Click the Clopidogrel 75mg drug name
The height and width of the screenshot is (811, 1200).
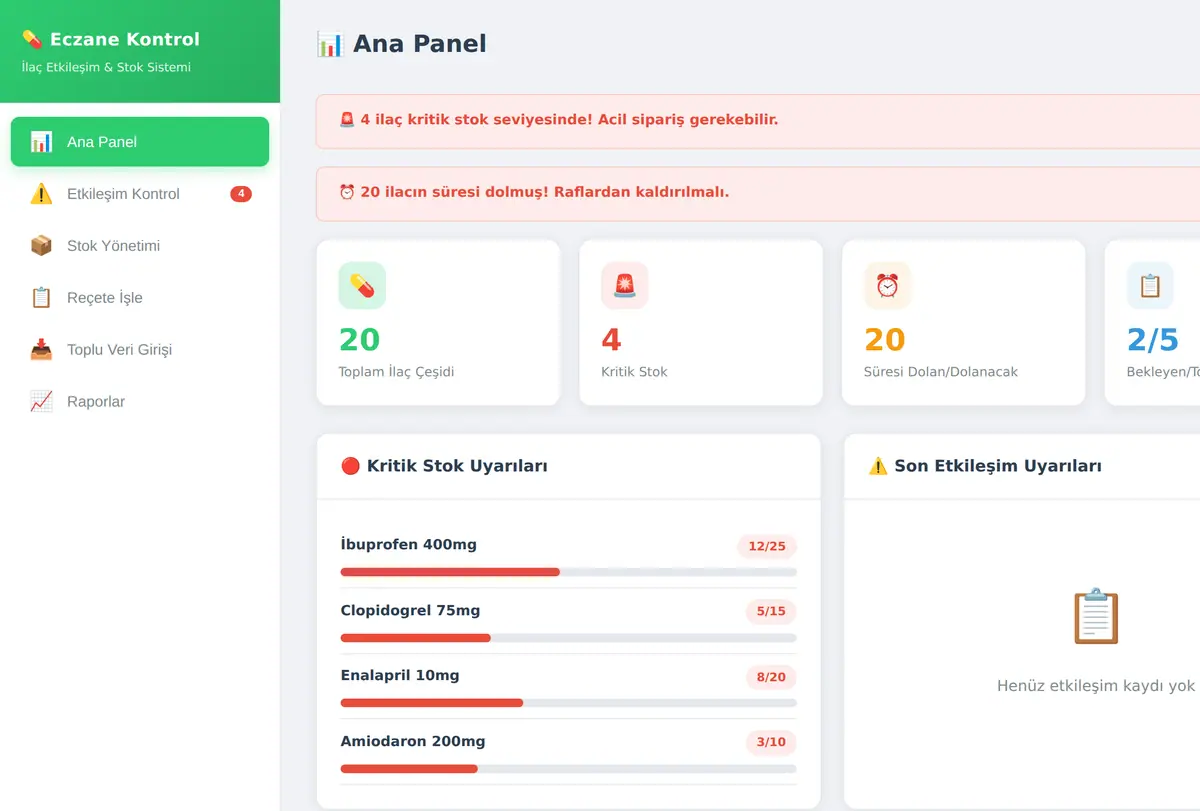pos(411,610)
